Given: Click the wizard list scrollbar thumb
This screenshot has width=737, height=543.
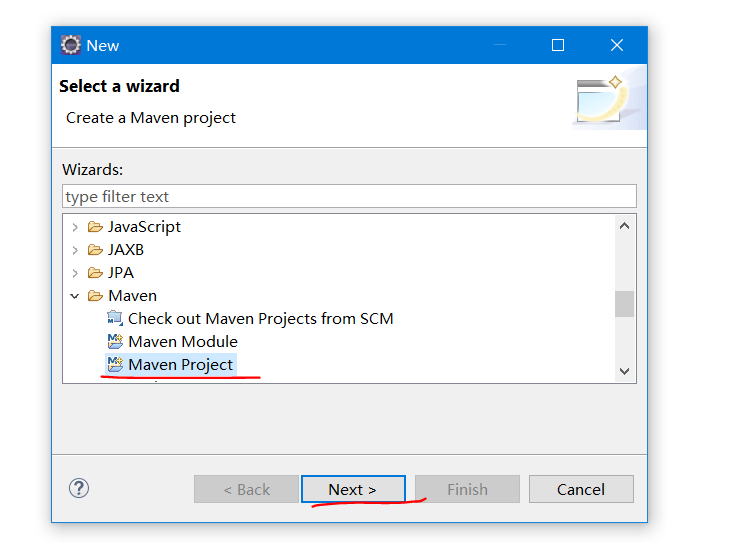Looking at the screenshot, I should pos(624,304).
